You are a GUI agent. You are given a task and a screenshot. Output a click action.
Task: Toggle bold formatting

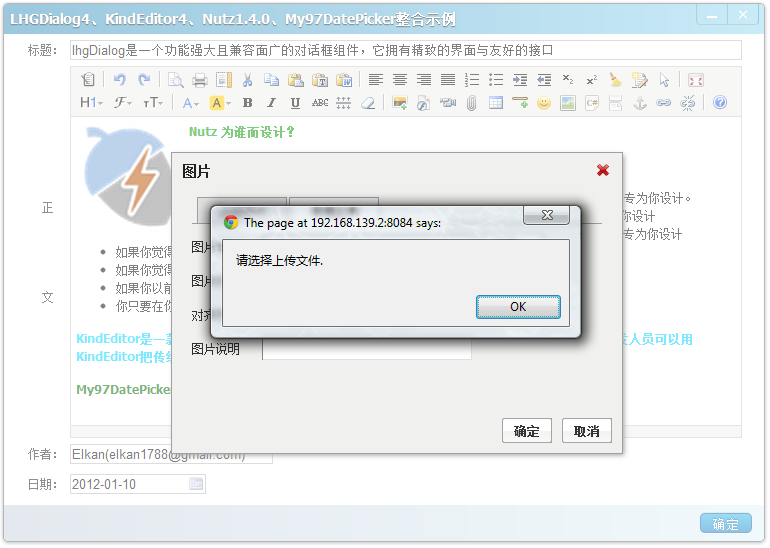click(x=248, y=103)
